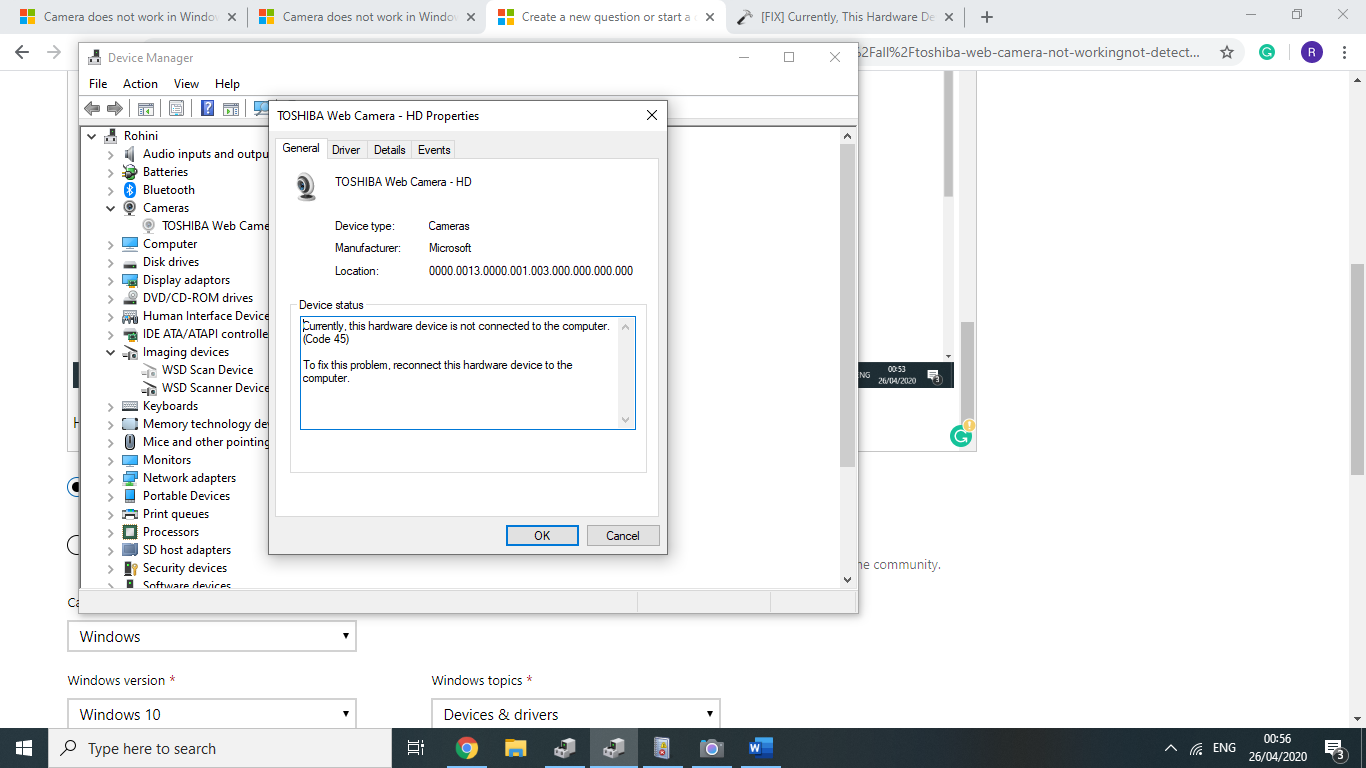Viewport: 1366px width, 768px height.
Task: Expand the Audio inputs and outputs node
Action: tap(111, 154)
